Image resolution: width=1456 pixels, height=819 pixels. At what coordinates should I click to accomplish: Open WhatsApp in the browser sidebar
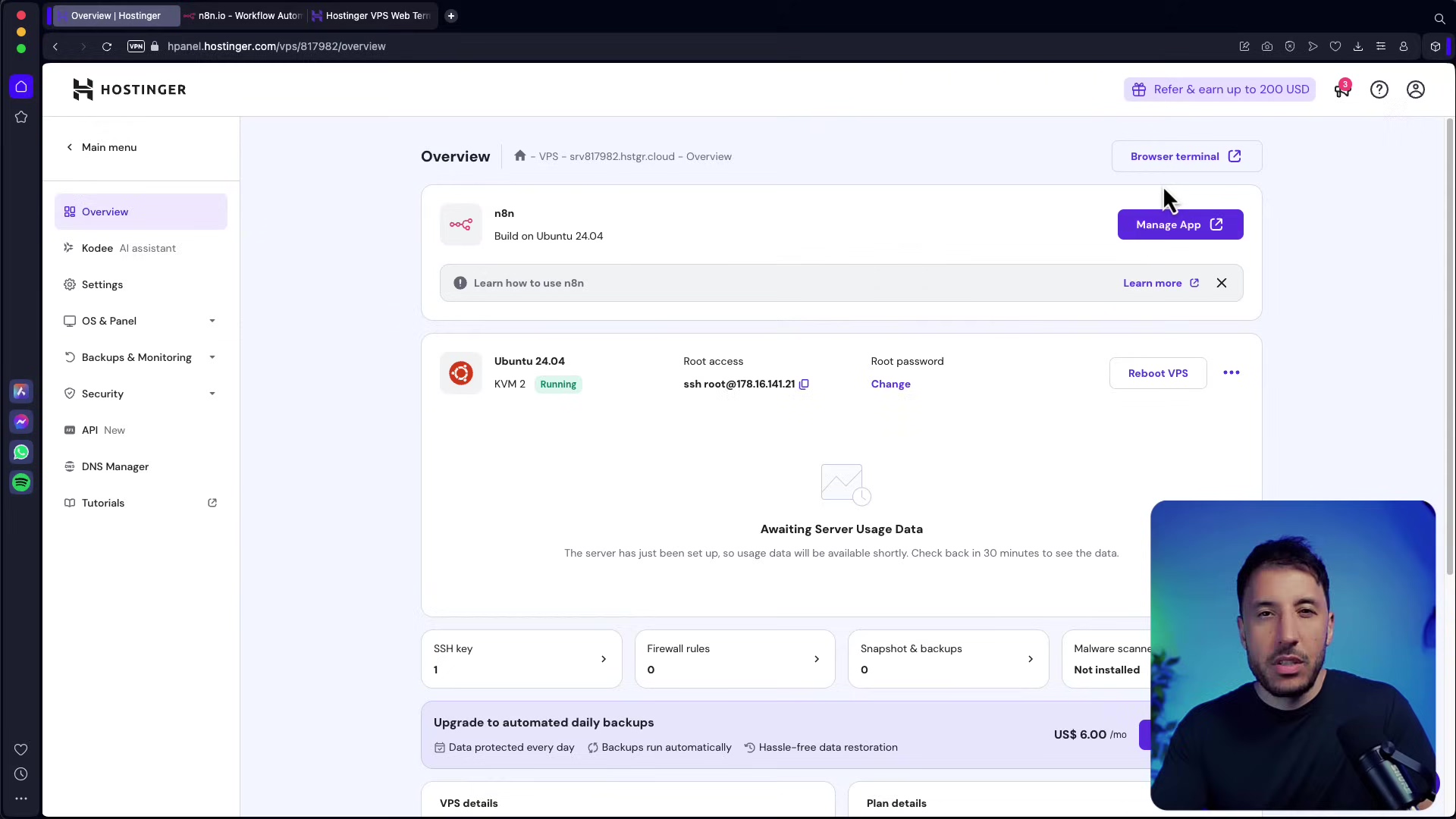21,452
